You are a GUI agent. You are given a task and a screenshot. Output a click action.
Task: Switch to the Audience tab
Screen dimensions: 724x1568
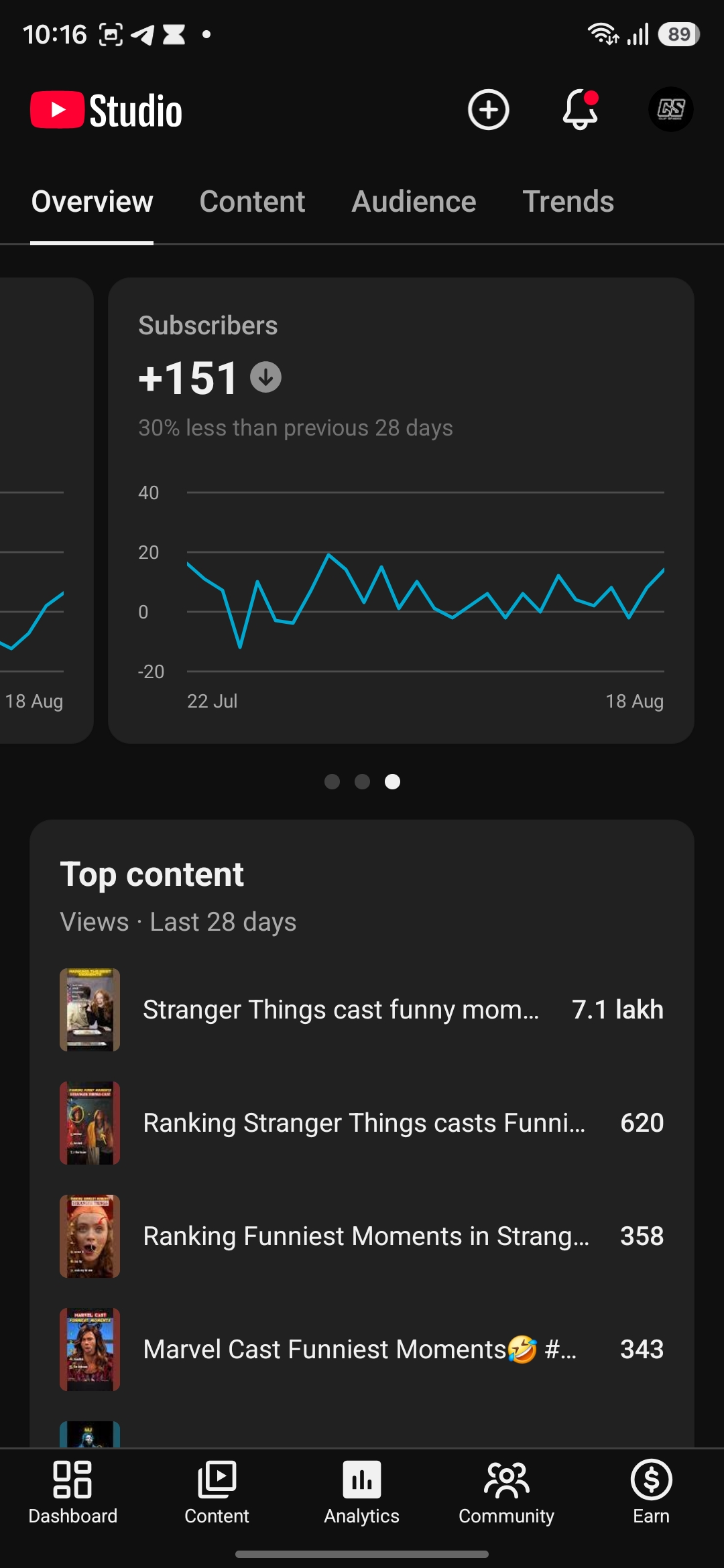[x=414, y=202]
